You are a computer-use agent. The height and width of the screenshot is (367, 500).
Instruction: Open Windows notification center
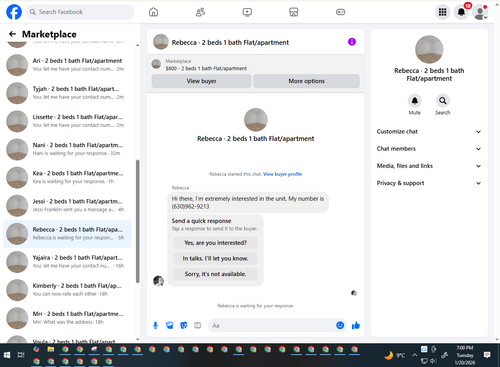coord(487,355)
